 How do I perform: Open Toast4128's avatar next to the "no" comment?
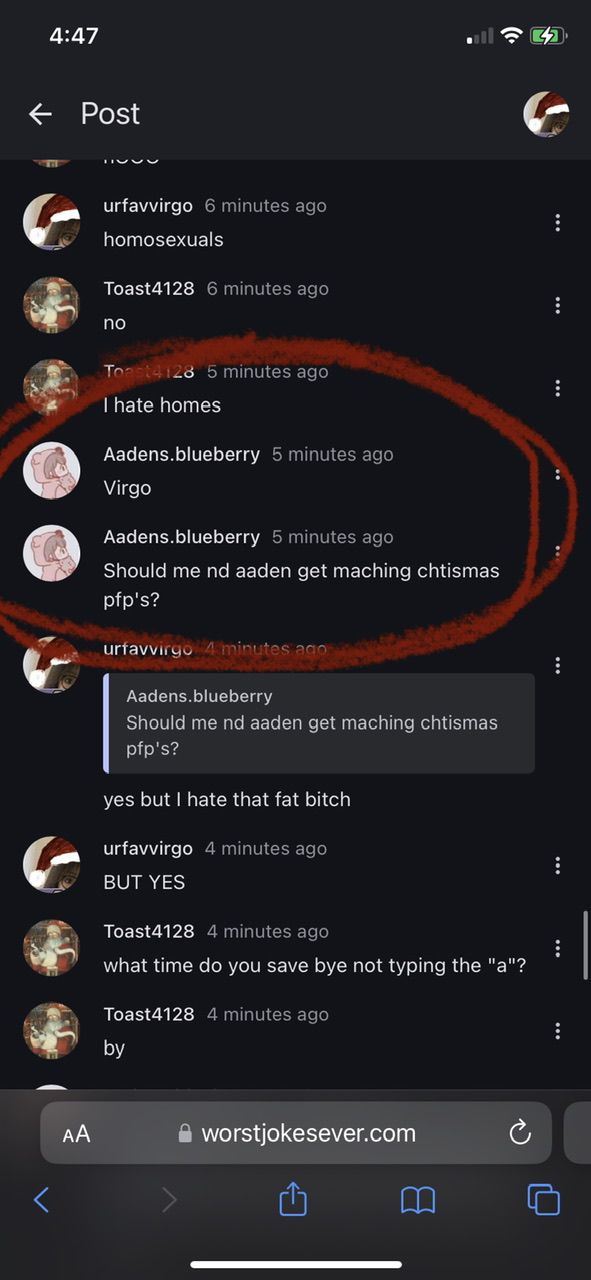tap(51, 305)
